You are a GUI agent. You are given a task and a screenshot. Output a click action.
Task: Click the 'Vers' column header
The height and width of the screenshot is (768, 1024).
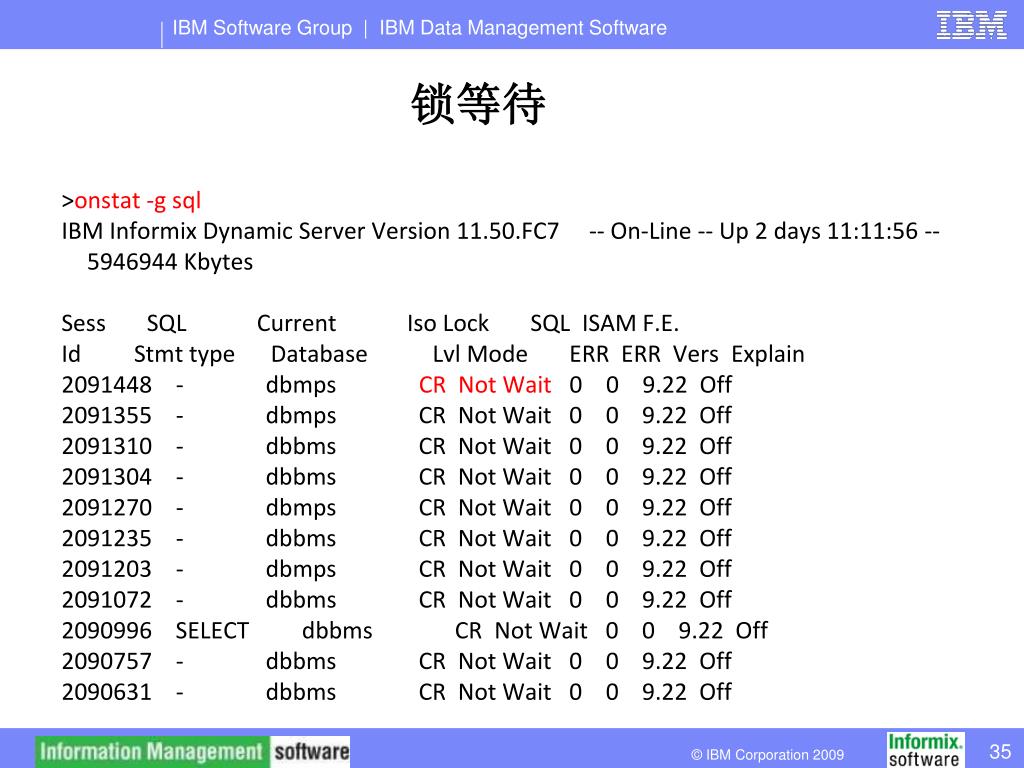click(x=696, y=354)
